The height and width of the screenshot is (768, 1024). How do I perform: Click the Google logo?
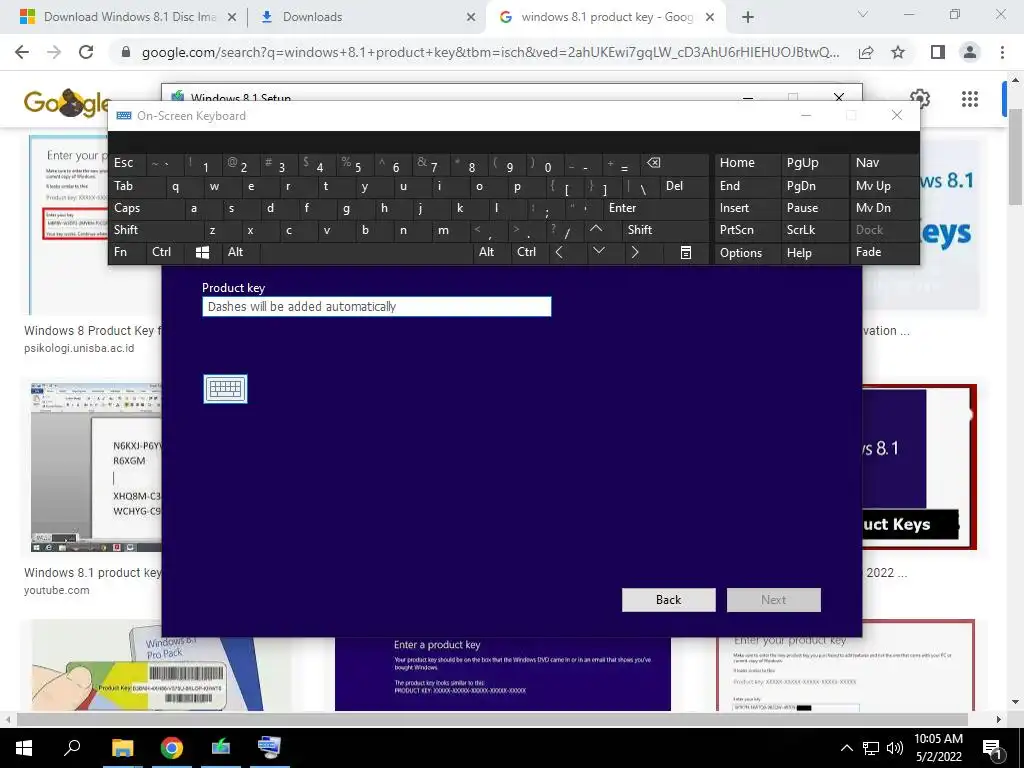point(65,103)
